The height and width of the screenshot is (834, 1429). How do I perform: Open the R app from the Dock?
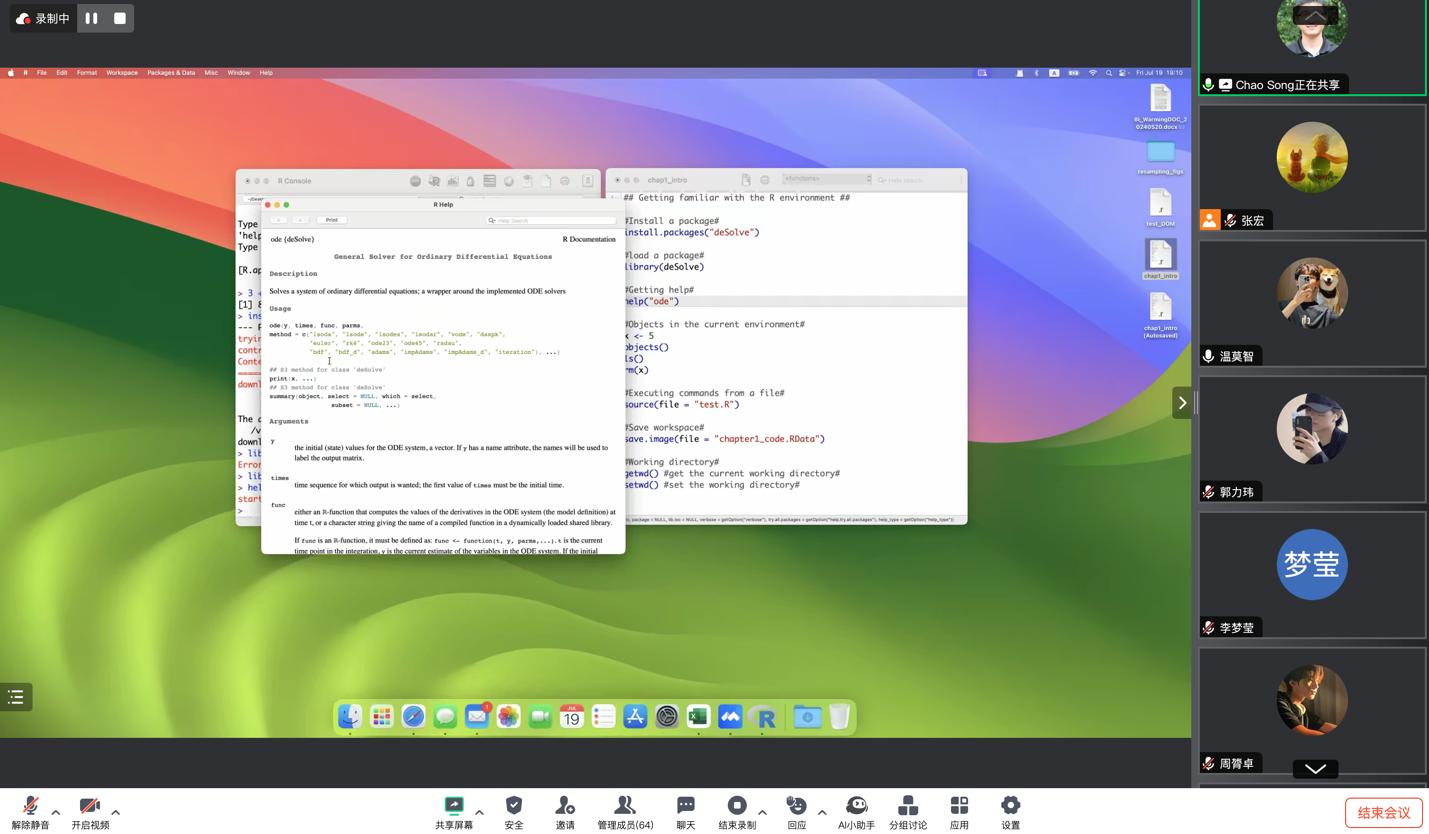[x=762, y=717]
